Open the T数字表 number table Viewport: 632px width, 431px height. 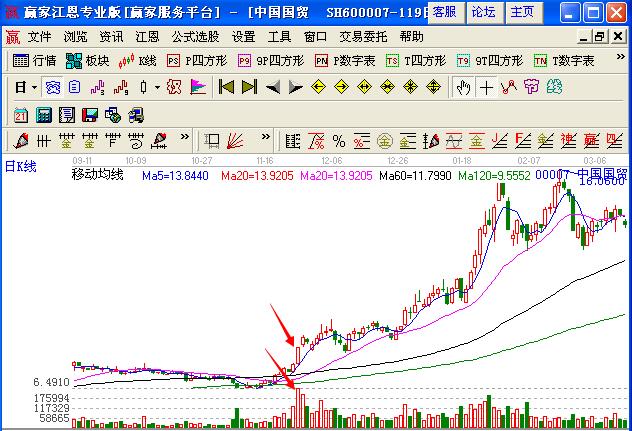(563, 61)
